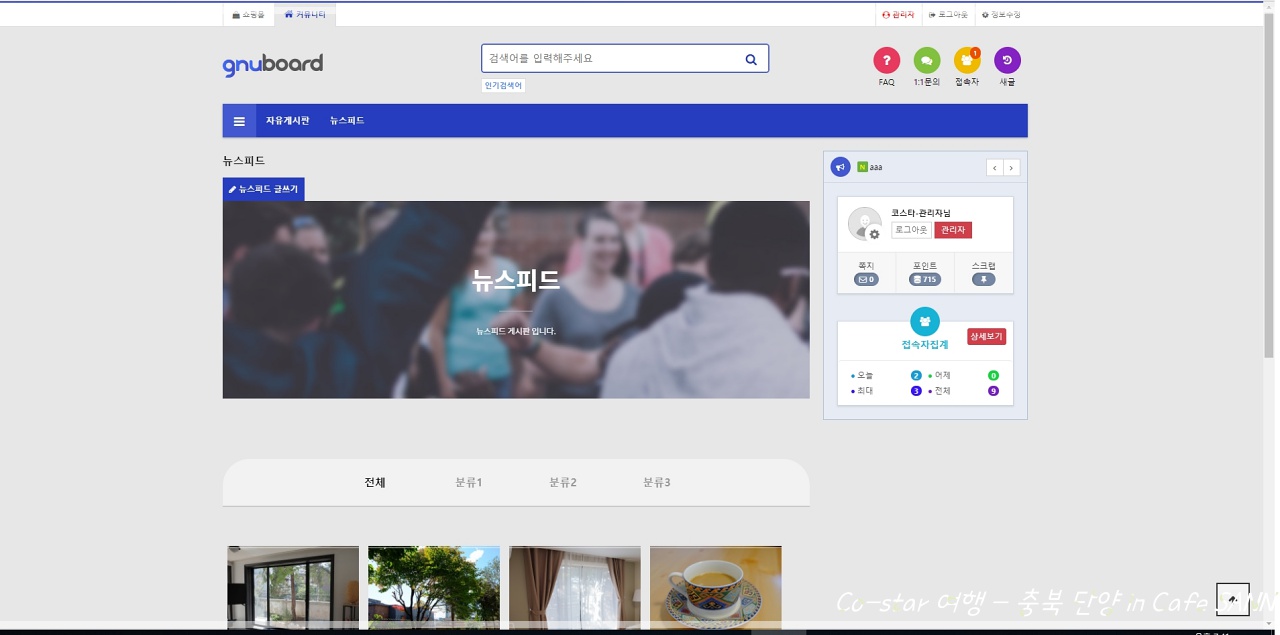Open 자유게시판 in navigation bar
This screenshot has height=635, width=1280.
pyautogui.click(x=287, y=121)
